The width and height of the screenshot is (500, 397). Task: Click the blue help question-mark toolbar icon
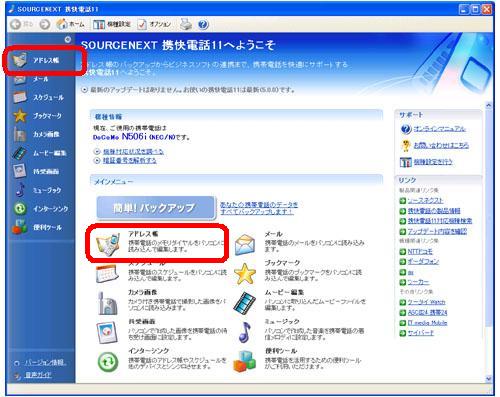click(203, 24)
